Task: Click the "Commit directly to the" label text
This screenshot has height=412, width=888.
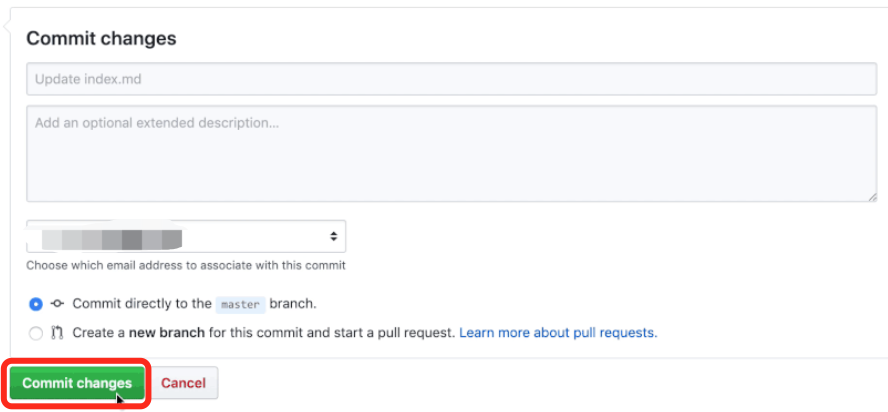Action: pyautogui.click(x=142, y=303)
